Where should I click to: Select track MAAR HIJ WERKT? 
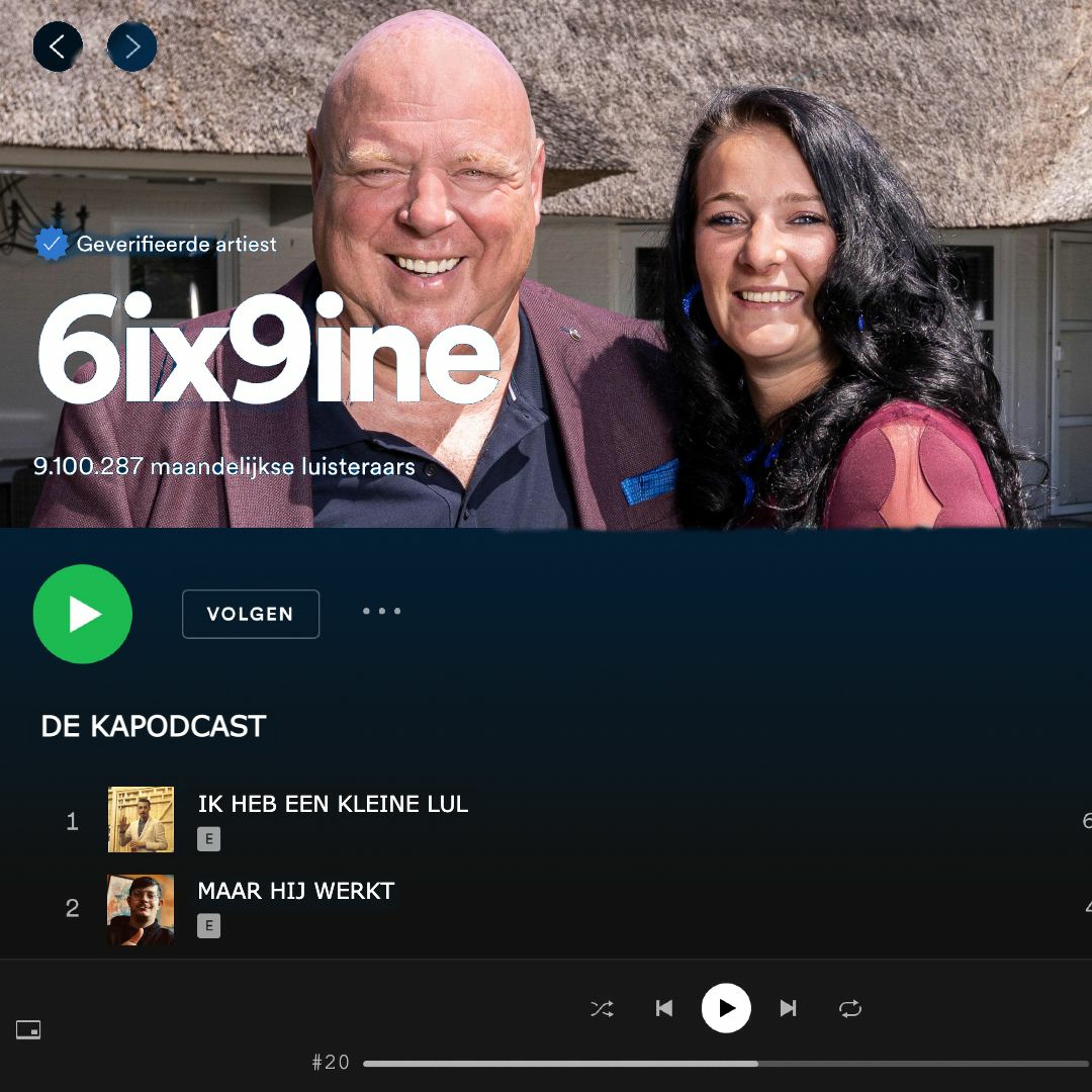[296, 891]
